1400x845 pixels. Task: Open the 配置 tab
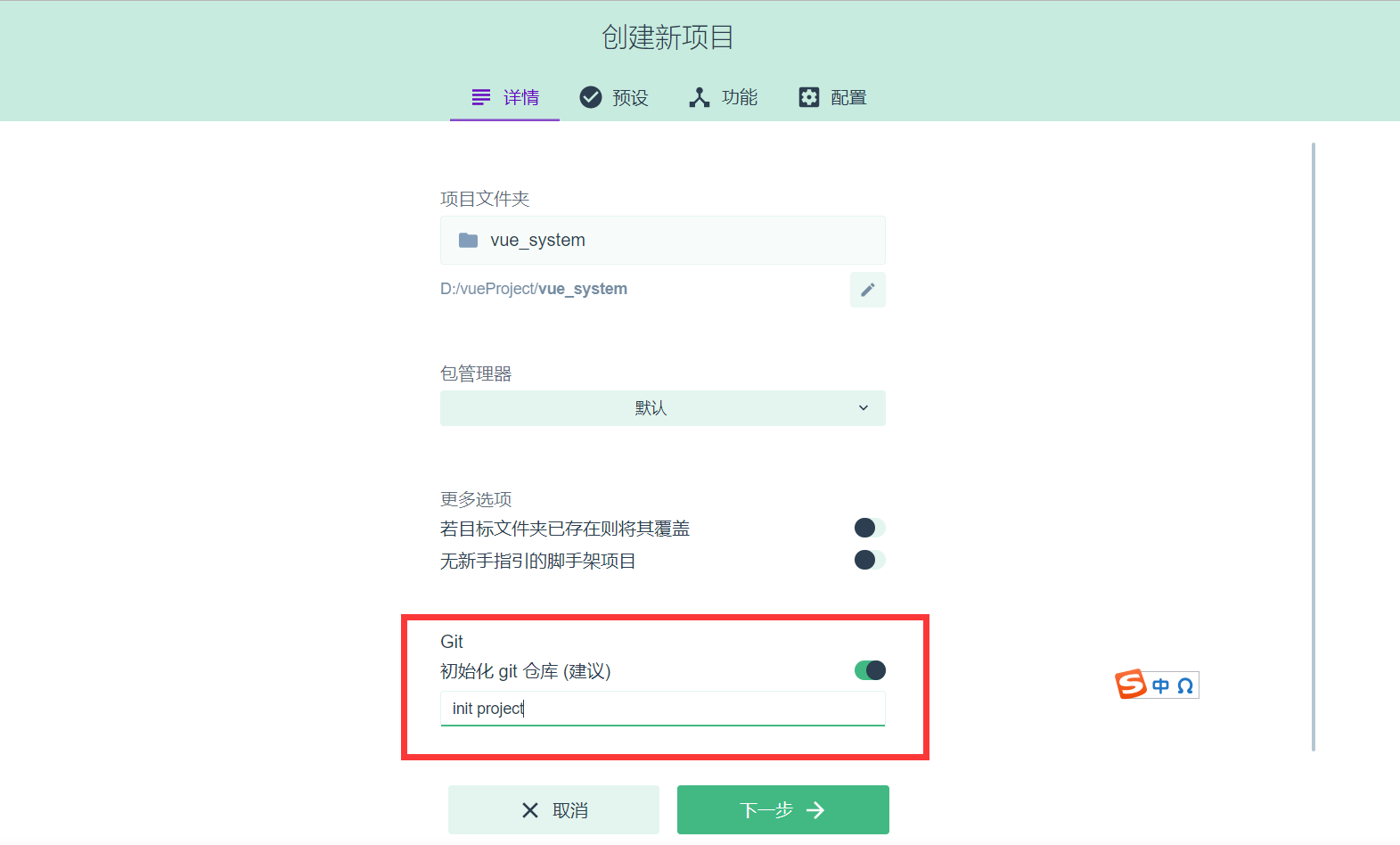832,97
